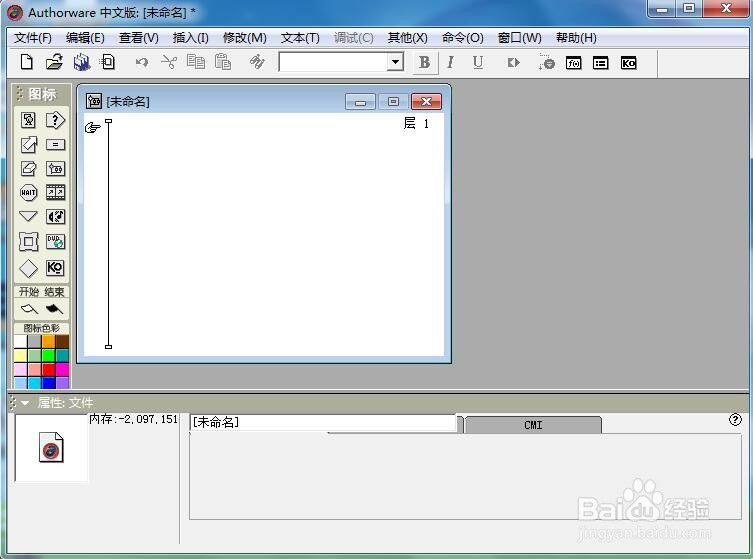Click the file icon preview in properties
Screen dimensions: 753x559
(x=51, y=447)
